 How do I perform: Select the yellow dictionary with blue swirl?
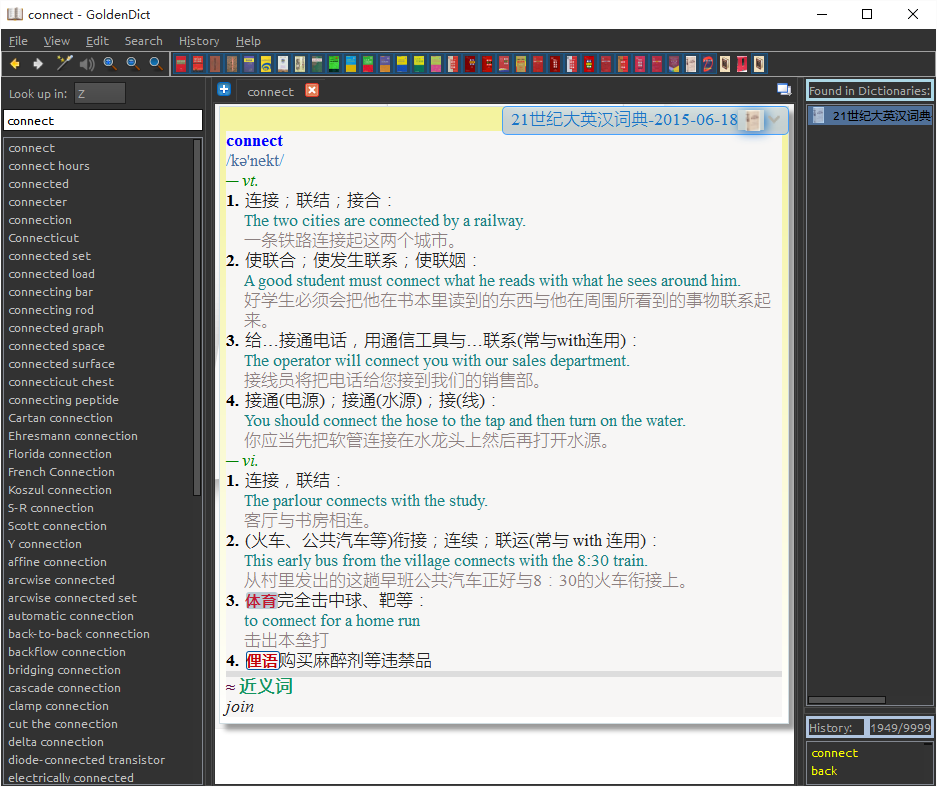[x=266, y=63]
